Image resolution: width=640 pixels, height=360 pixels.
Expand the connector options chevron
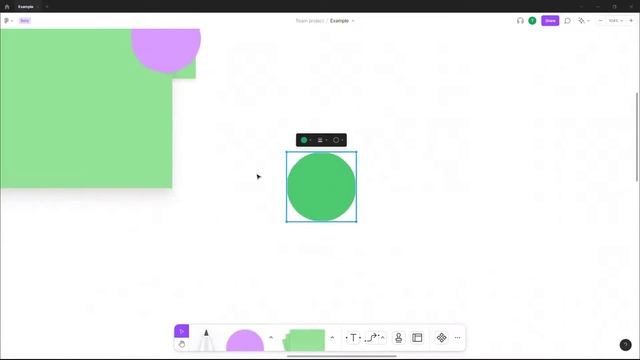382,338
